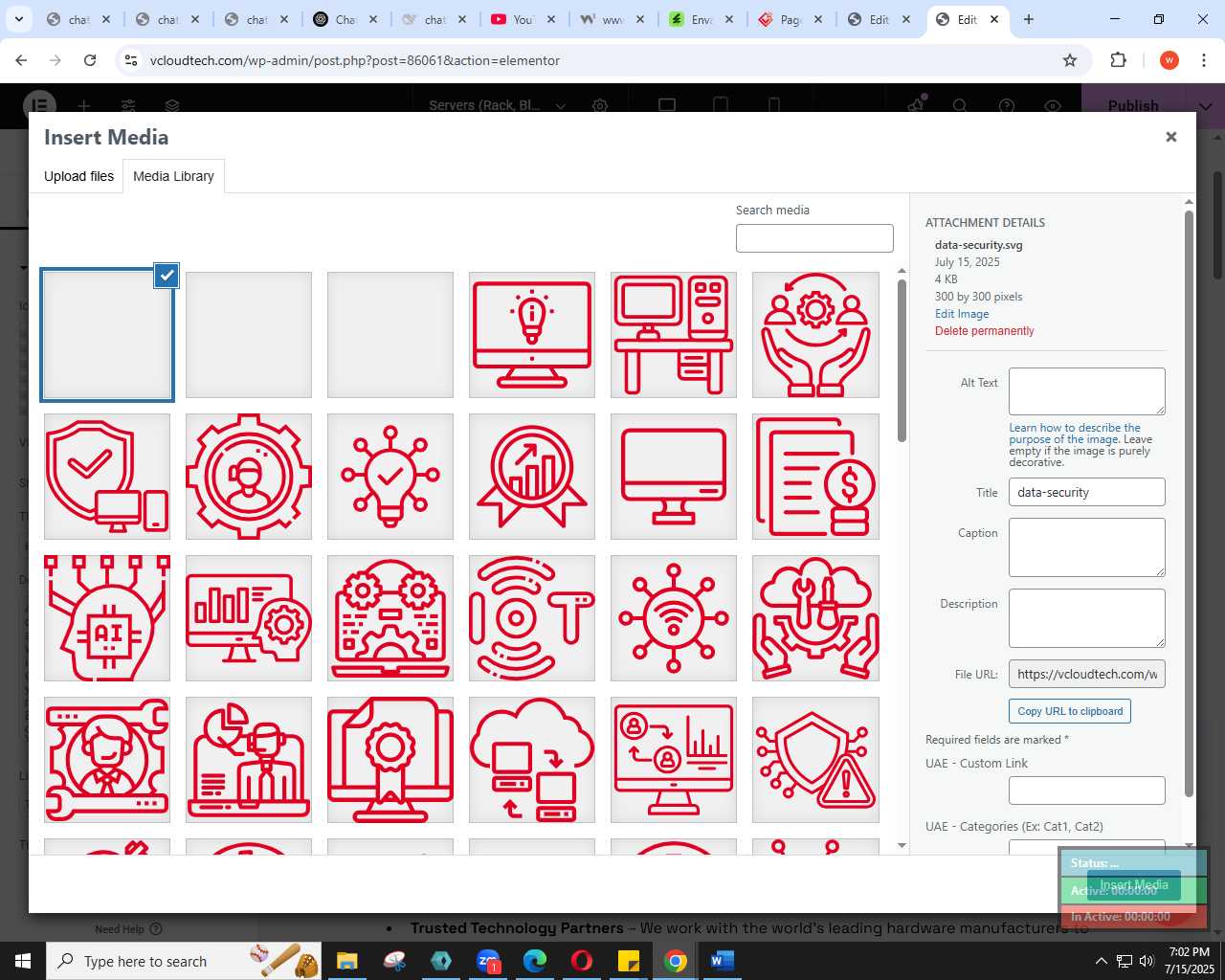Screen dimensions: 1225x980
Task: Close the Insert Media dialog
Action: click(x=1170, y=137)
